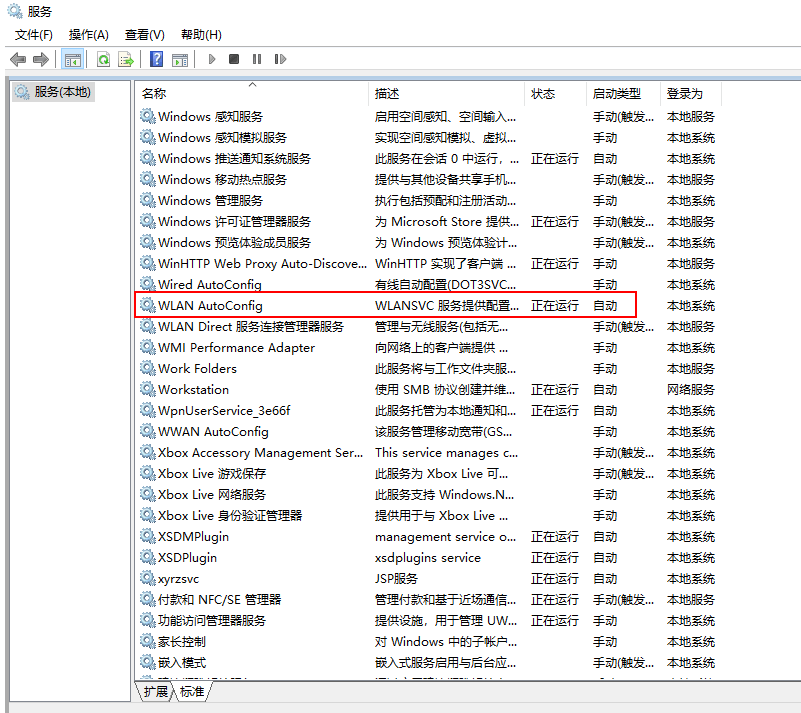The height and width of the screenshot is (713, 801).
Task: Click 正在运行 status of WLAN AutoConfig
Action: coord(555,305)
